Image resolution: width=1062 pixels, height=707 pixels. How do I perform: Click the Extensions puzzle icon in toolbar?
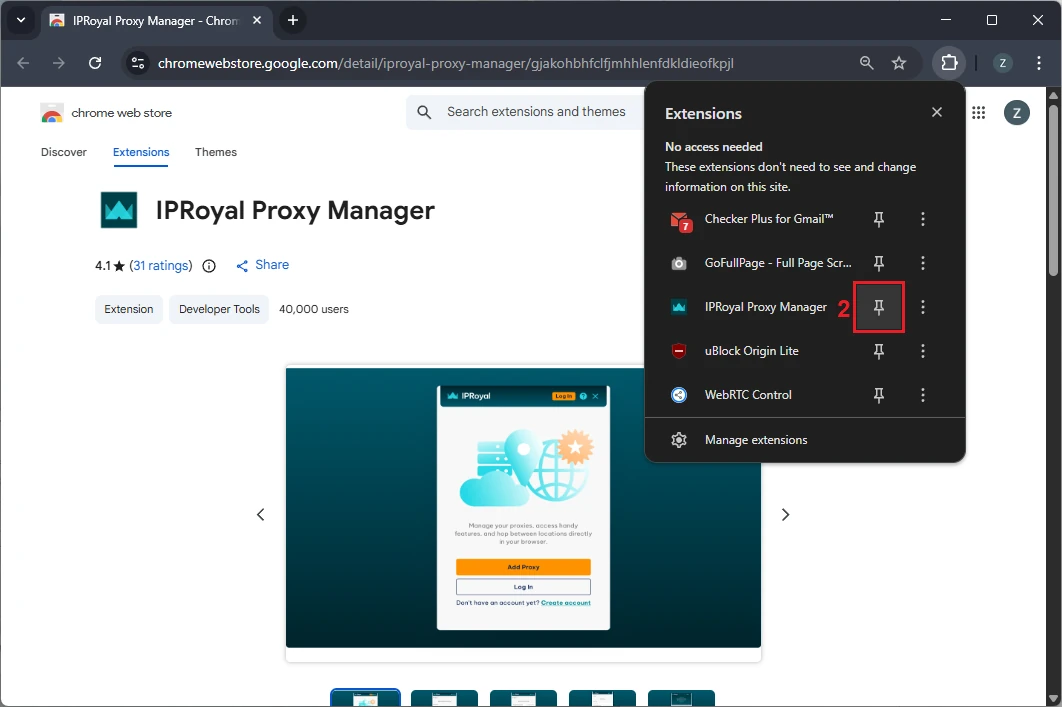pyautogui.click(x=948, y=63)
